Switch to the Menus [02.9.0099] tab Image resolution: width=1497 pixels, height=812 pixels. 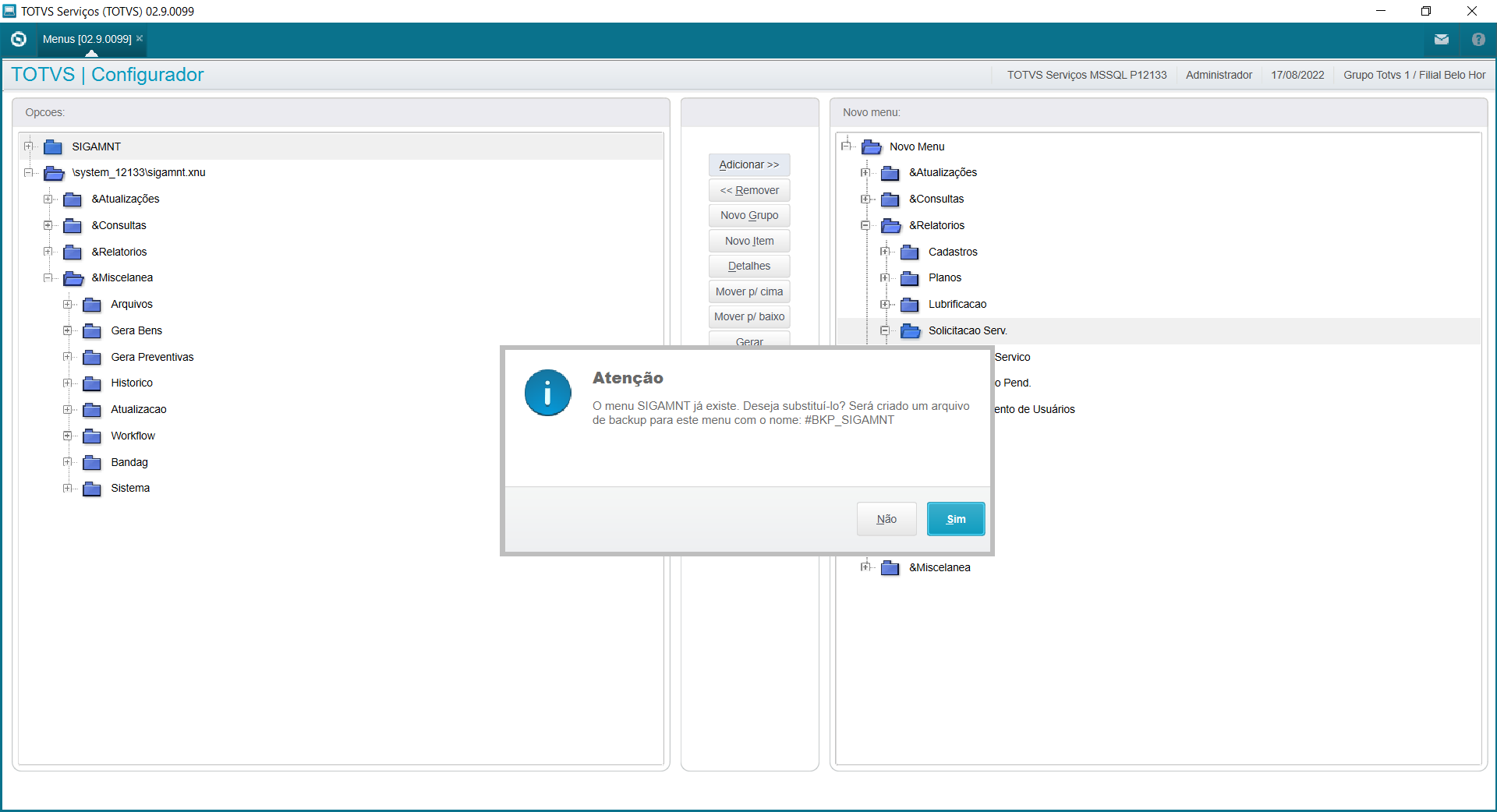(x=87, y=39)
